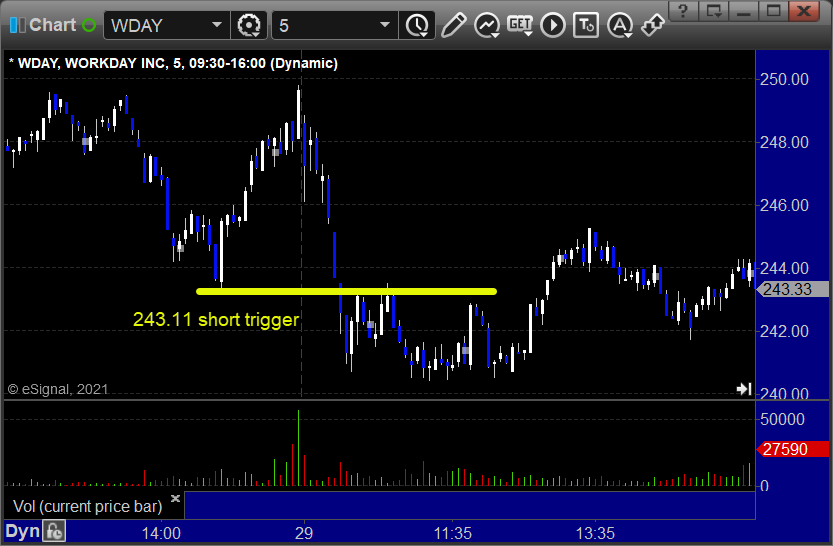Open the time template clock menu
The height and width of the screenshot is (546, 833).
click(417, 25)
